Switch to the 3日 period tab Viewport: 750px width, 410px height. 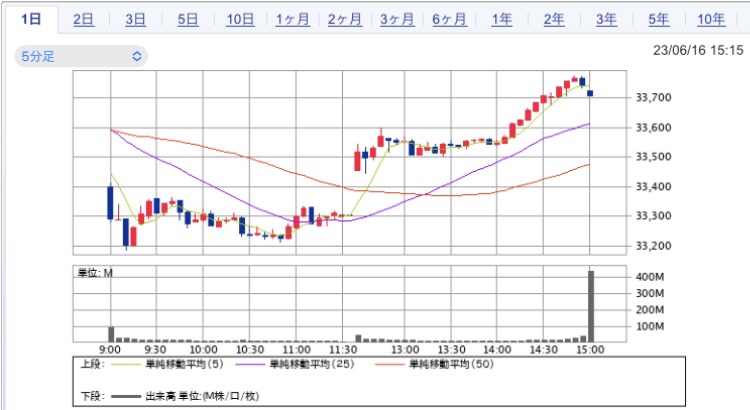tap(135, 20)
